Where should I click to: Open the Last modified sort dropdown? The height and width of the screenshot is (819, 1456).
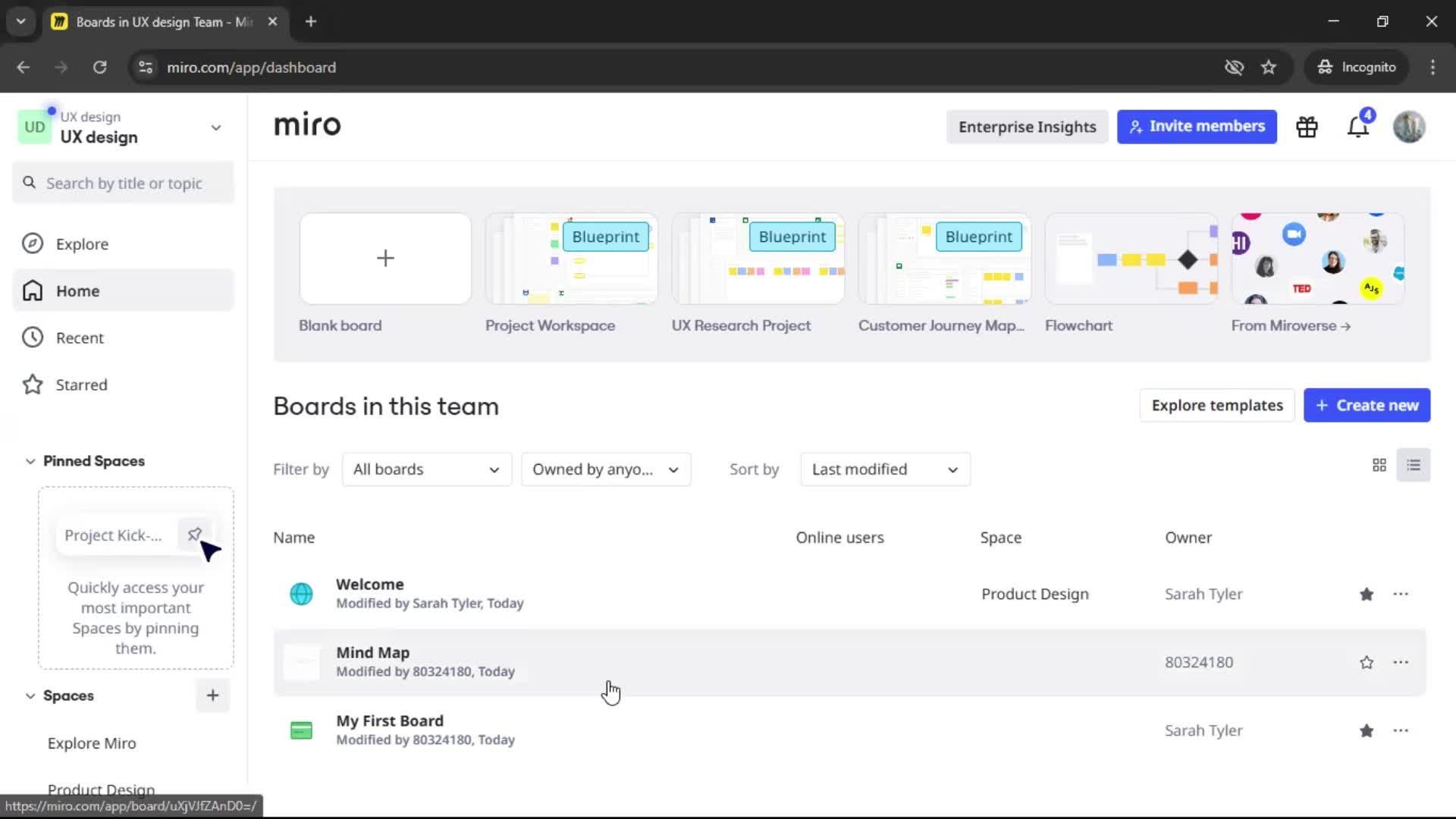(x=885, y=469)
